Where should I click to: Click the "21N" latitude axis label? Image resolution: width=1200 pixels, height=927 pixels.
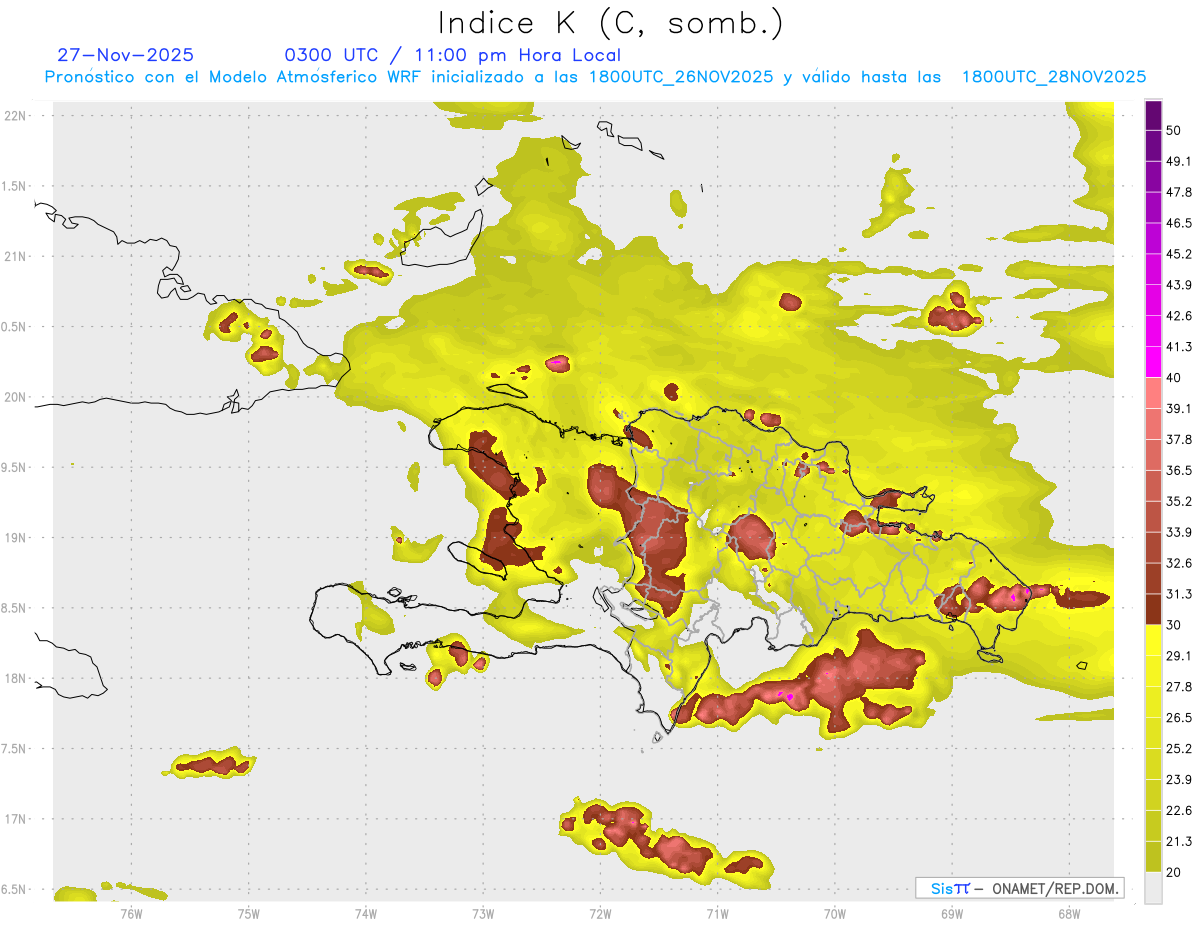[x=14, y=257]
